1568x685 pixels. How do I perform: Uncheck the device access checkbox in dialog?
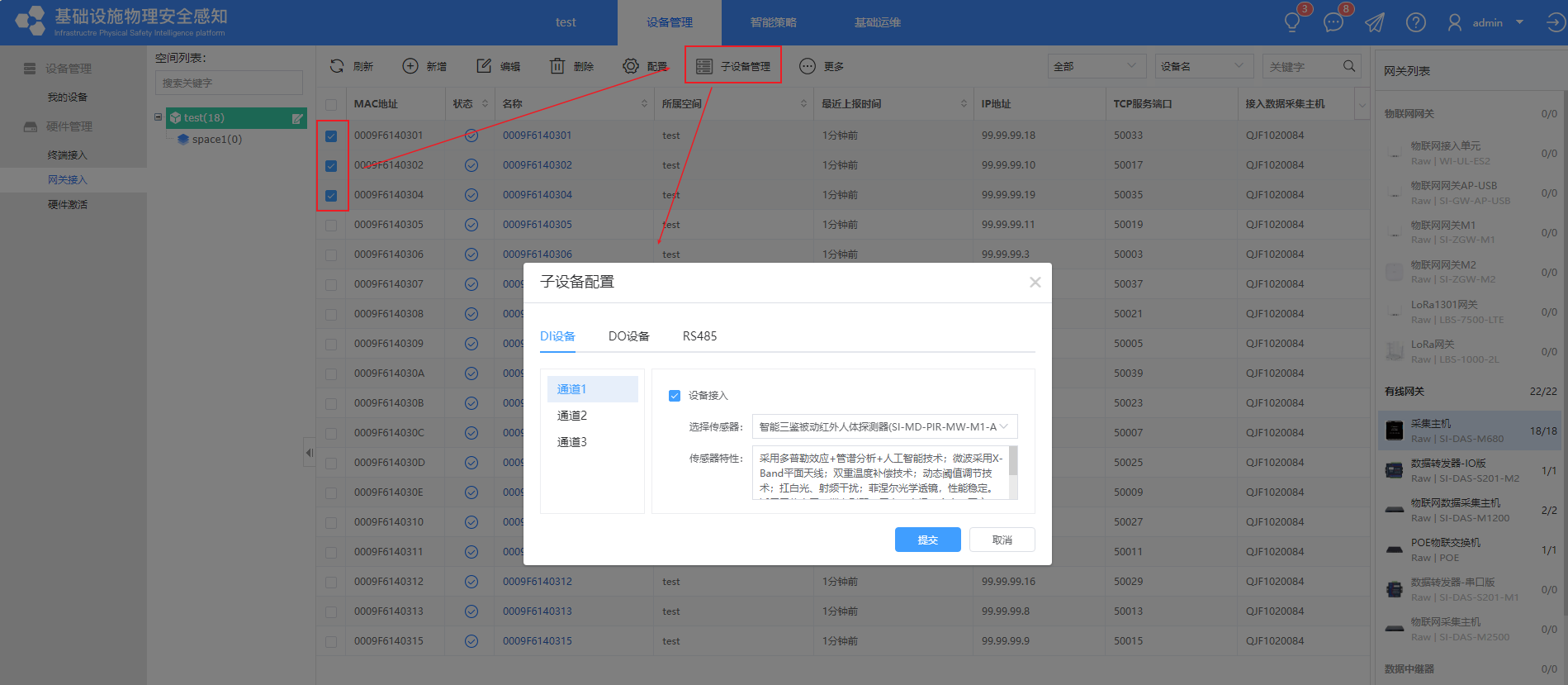point(675,396)
